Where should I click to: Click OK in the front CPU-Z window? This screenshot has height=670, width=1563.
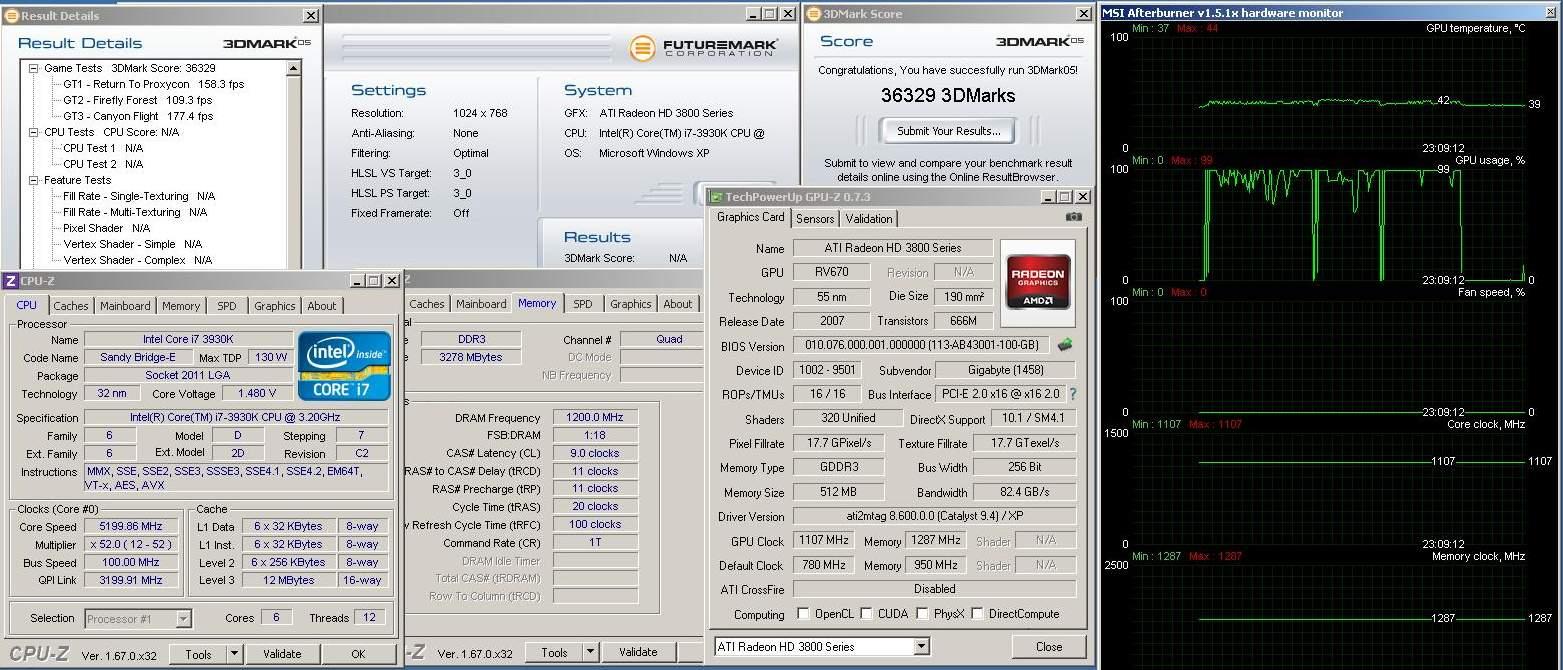click(x=358, y=654)
